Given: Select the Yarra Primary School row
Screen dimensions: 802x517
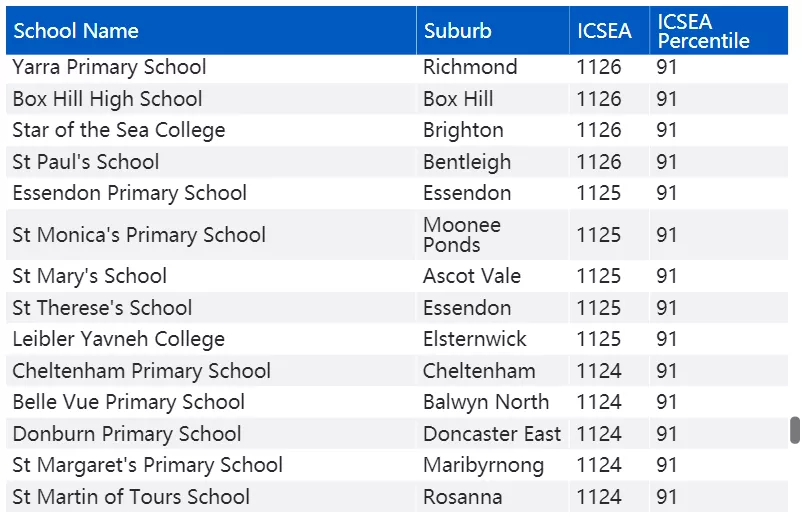Looking at the screenshot, I should 397,67.
